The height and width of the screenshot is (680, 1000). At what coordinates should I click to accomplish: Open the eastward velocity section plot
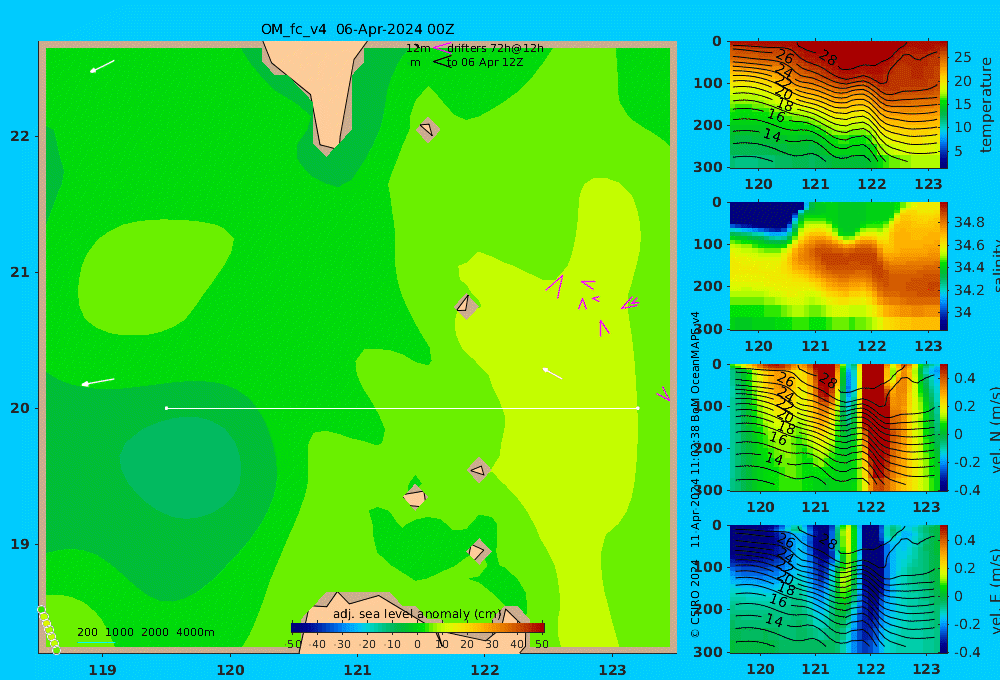(x=835, y=589)
